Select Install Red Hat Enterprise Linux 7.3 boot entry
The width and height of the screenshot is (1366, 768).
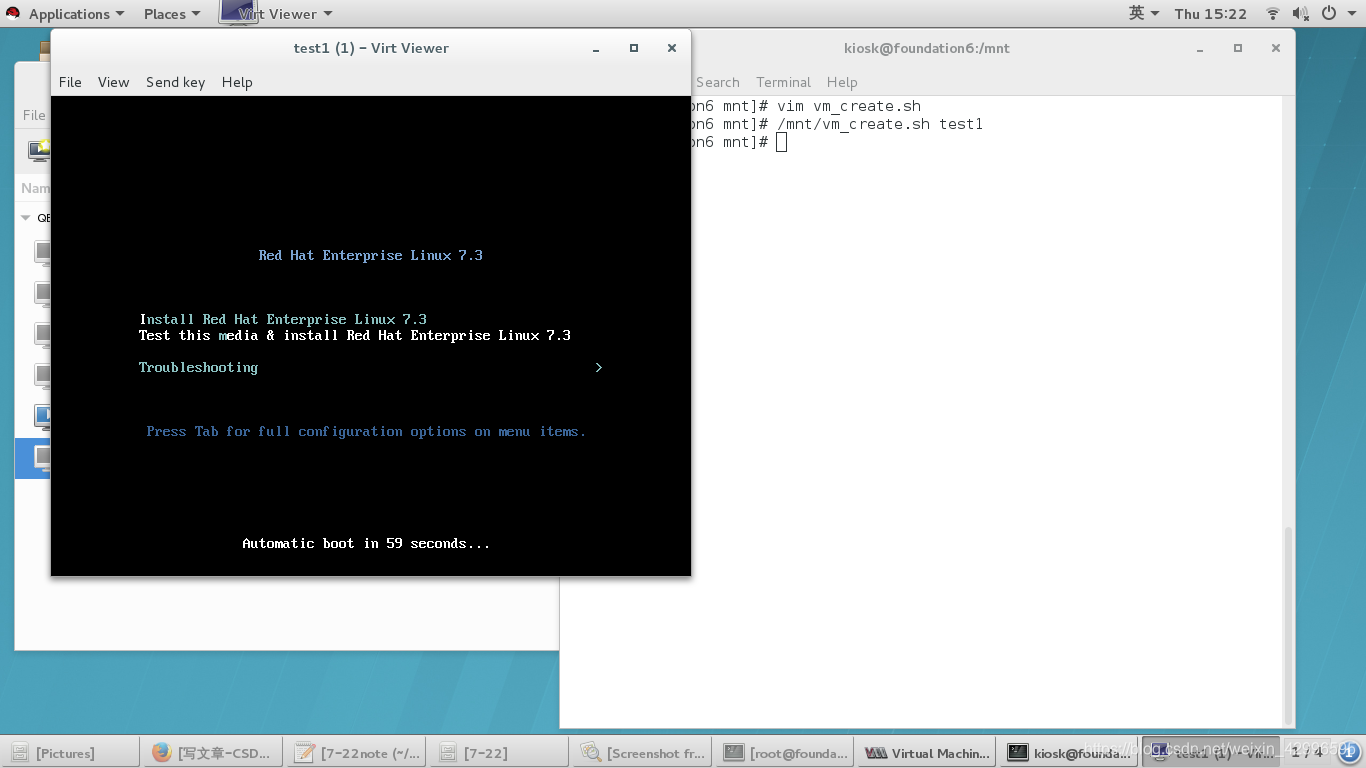point(283,319)
